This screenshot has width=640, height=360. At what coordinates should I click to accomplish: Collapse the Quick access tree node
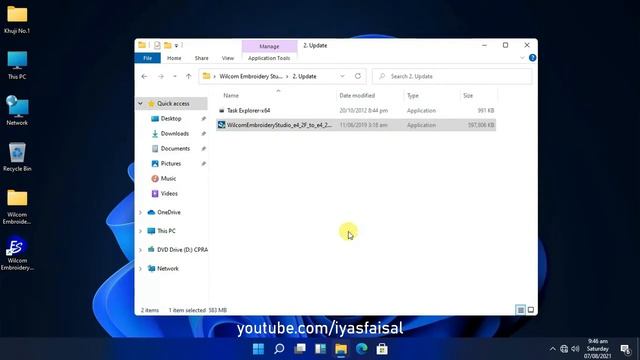click(x=140, y=104)
